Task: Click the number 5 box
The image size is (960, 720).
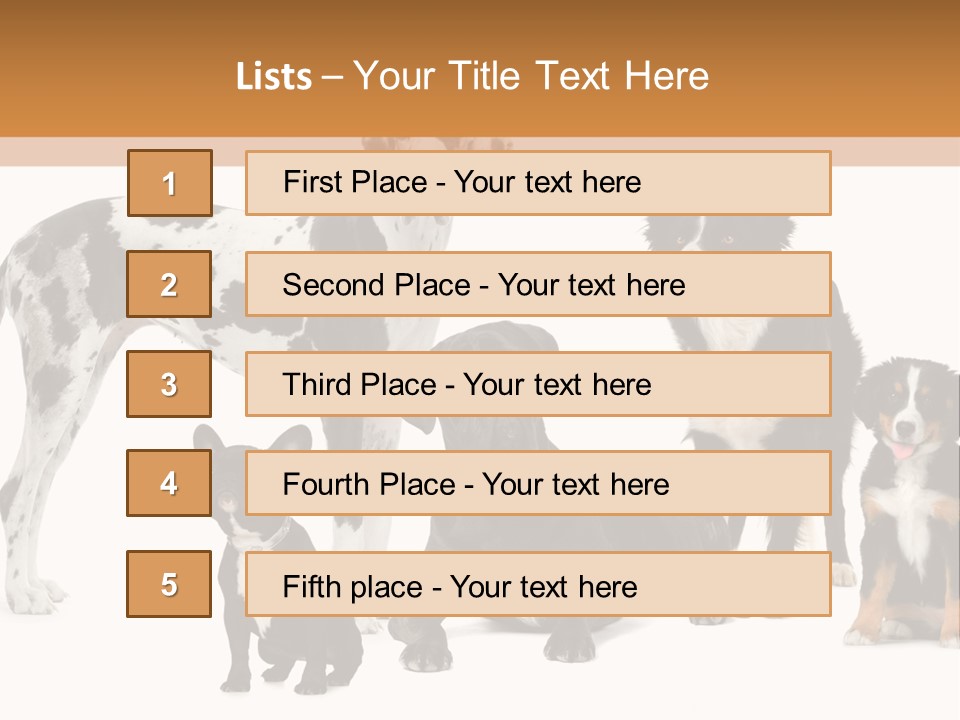Action: (x=169, y=584)
